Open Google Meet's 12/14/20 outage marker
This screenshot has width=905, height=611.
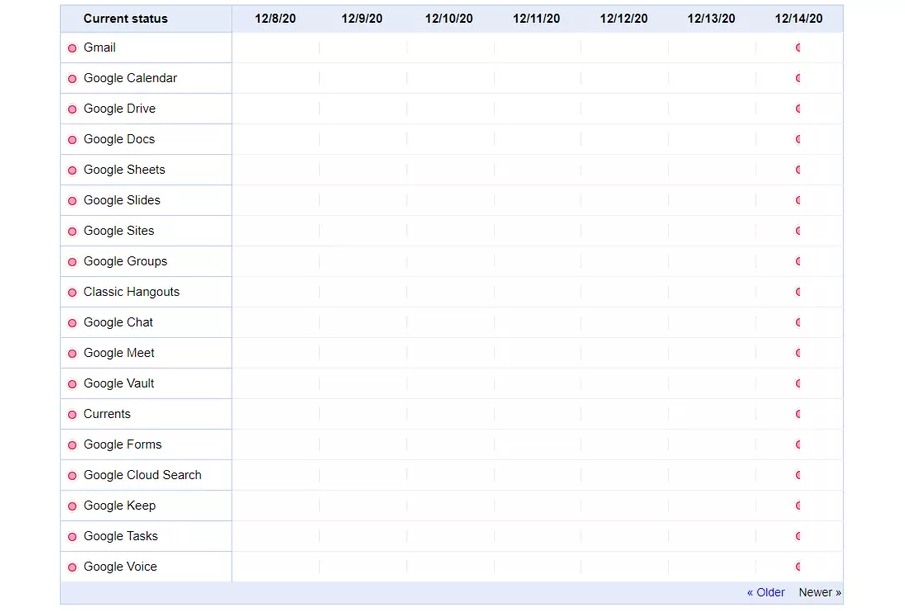[798, 354]
